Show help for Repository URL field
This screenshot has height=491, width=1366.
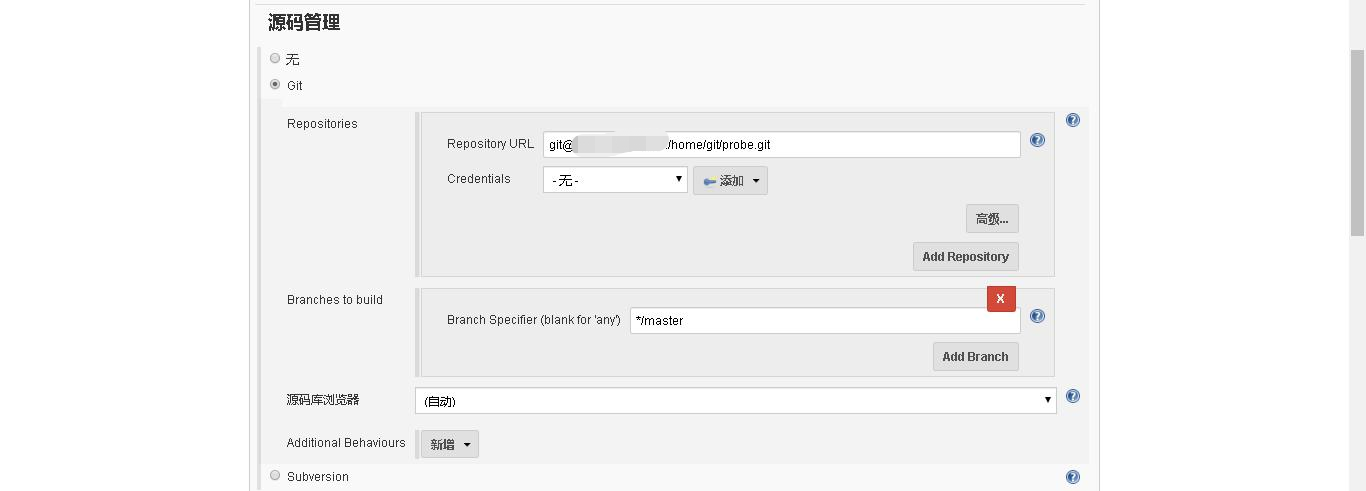click(1037, 140)
